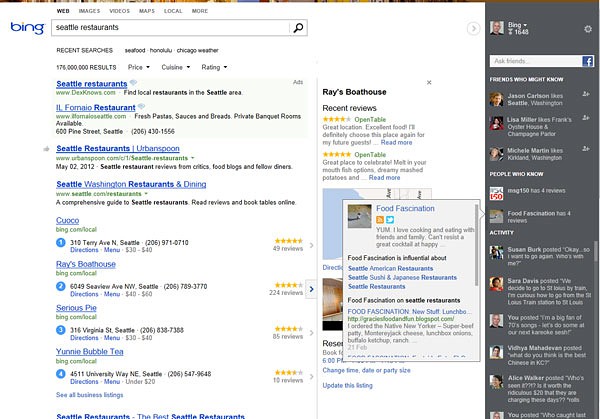Expand the Rating filter dropdown
The height and width of the screenshot is (419, 600).
[x=214, y=67]
